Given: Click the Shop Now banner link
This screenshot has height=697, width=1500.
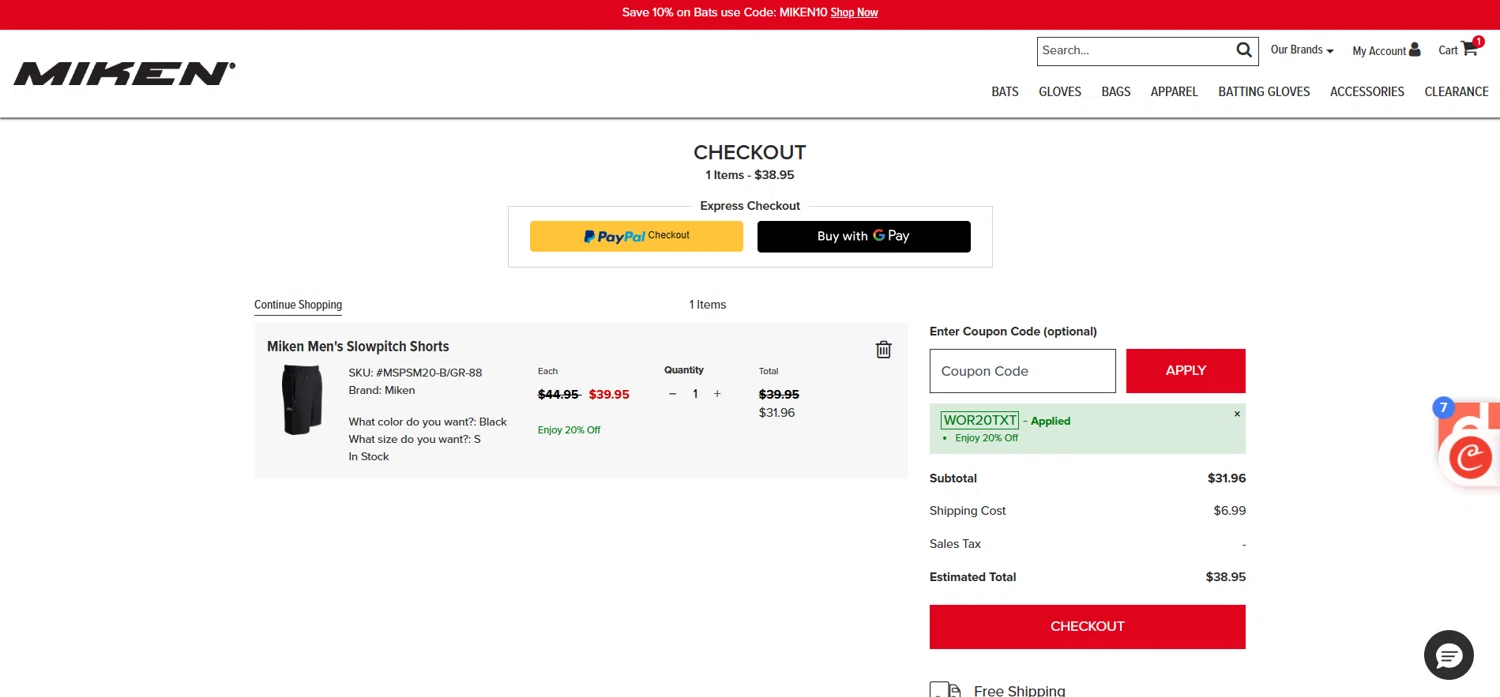Looking at the screenshot, I should coord(854,13).
